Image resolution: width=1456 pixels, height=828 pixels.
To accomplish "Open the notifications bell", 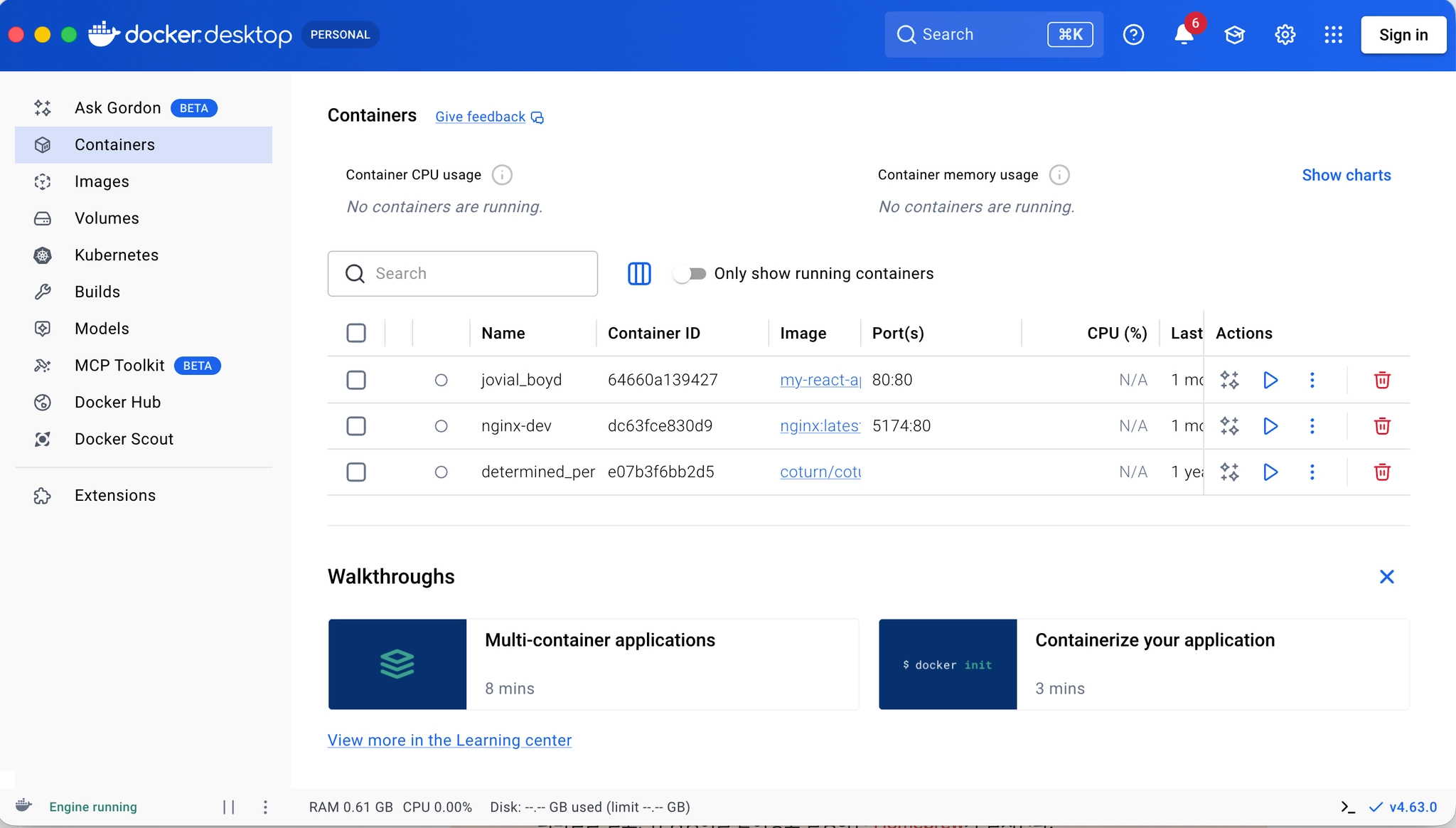I will pyautogui.click(x=1184, y=34).
